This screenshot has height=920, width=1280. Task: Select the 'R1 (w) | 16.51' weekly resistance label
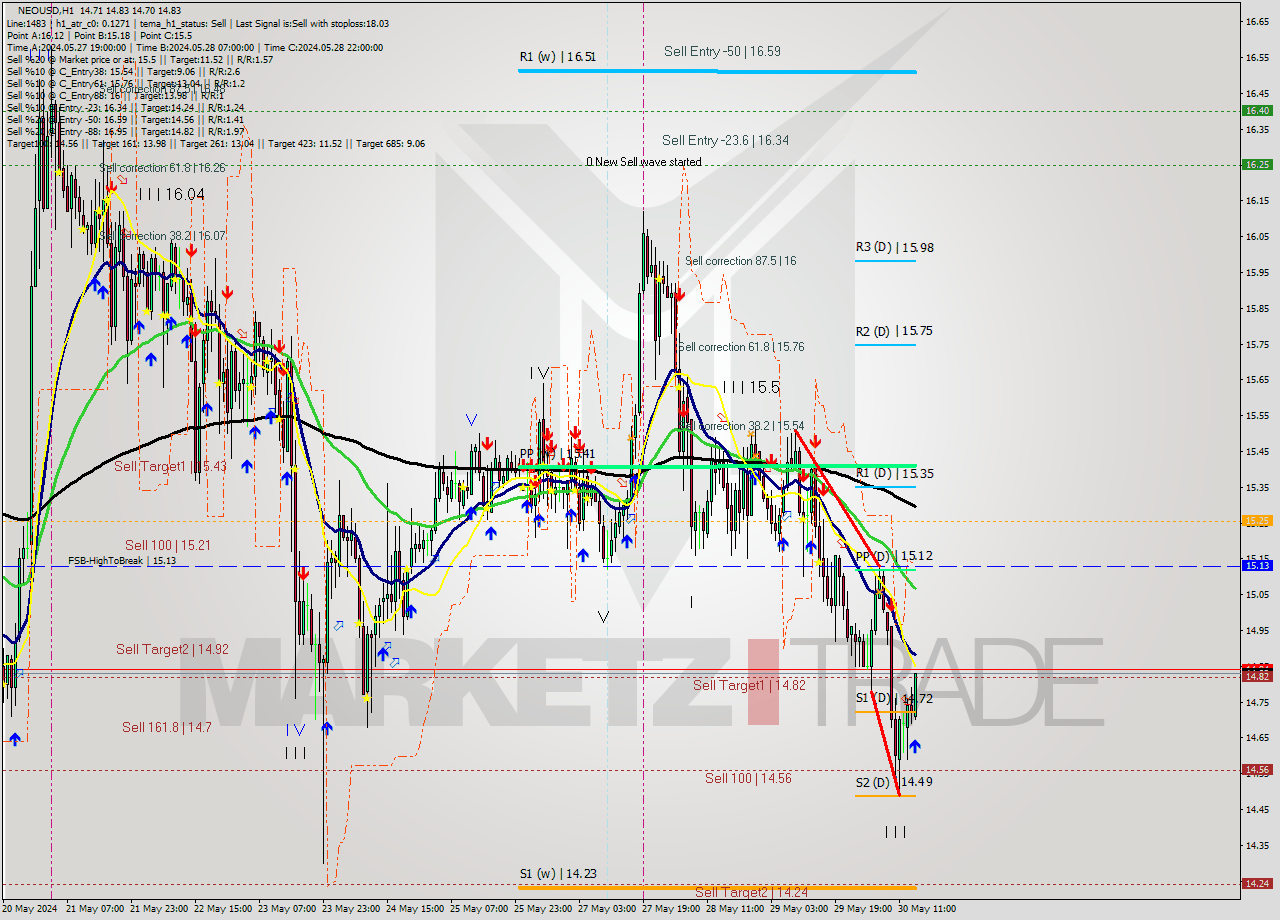[557, 57]
